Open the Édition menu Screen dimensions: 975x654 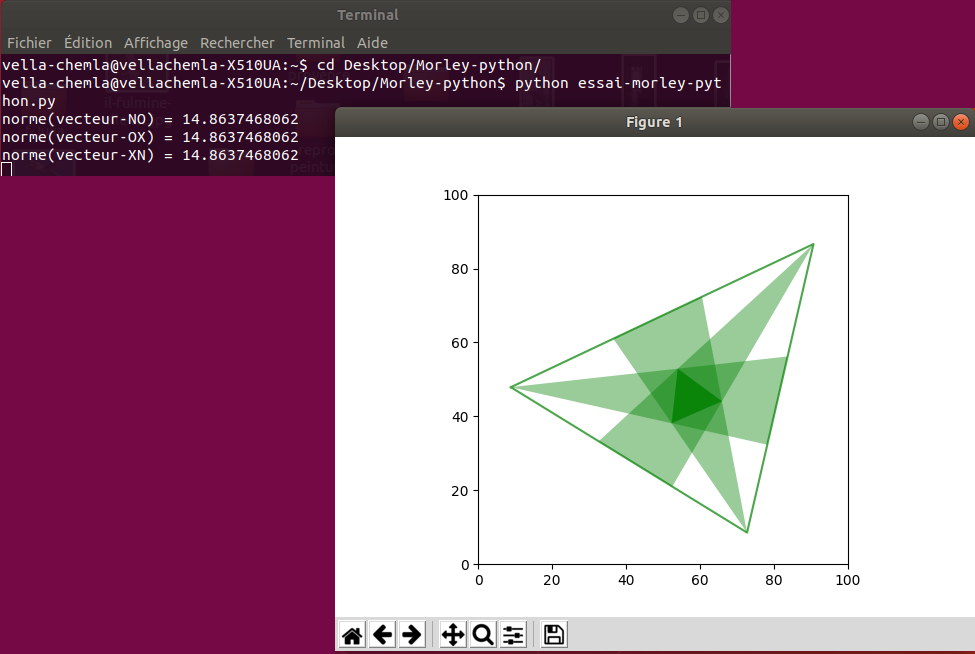click(x=88, y=43)
